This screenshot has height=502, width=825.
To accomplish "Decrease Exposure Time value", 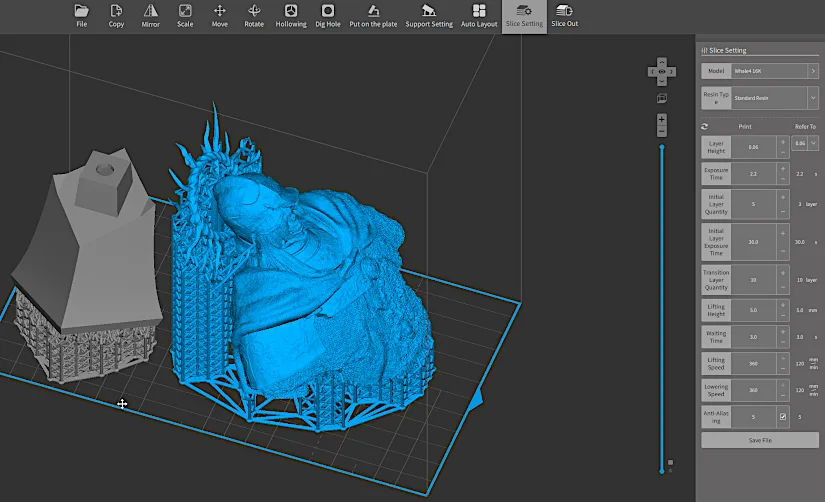I will (x=783, y=179).
